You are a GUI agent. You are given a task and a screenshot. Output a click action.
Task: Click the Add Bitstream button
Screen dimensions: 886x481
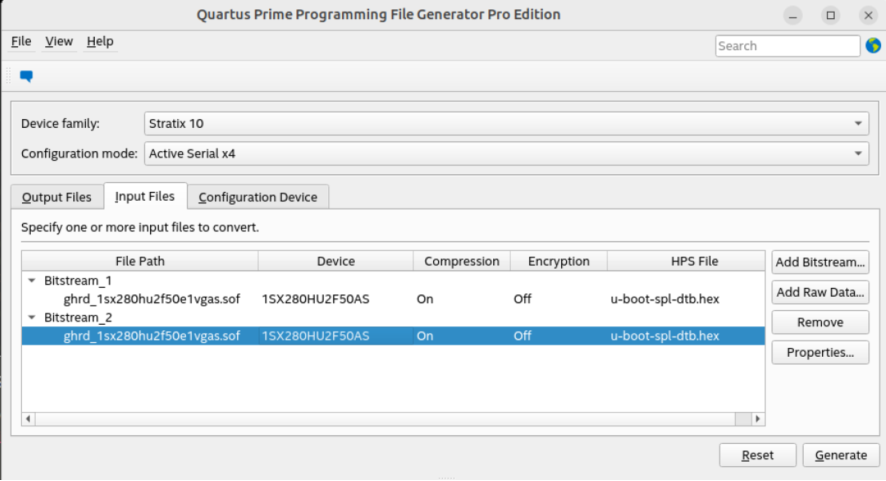[820, 262]
